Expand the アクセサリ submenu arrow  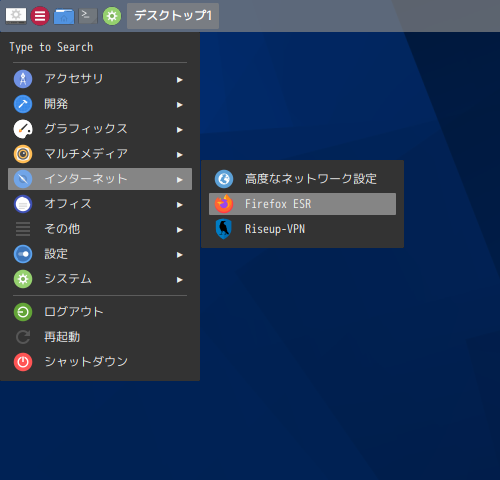[x=180, y=80]
